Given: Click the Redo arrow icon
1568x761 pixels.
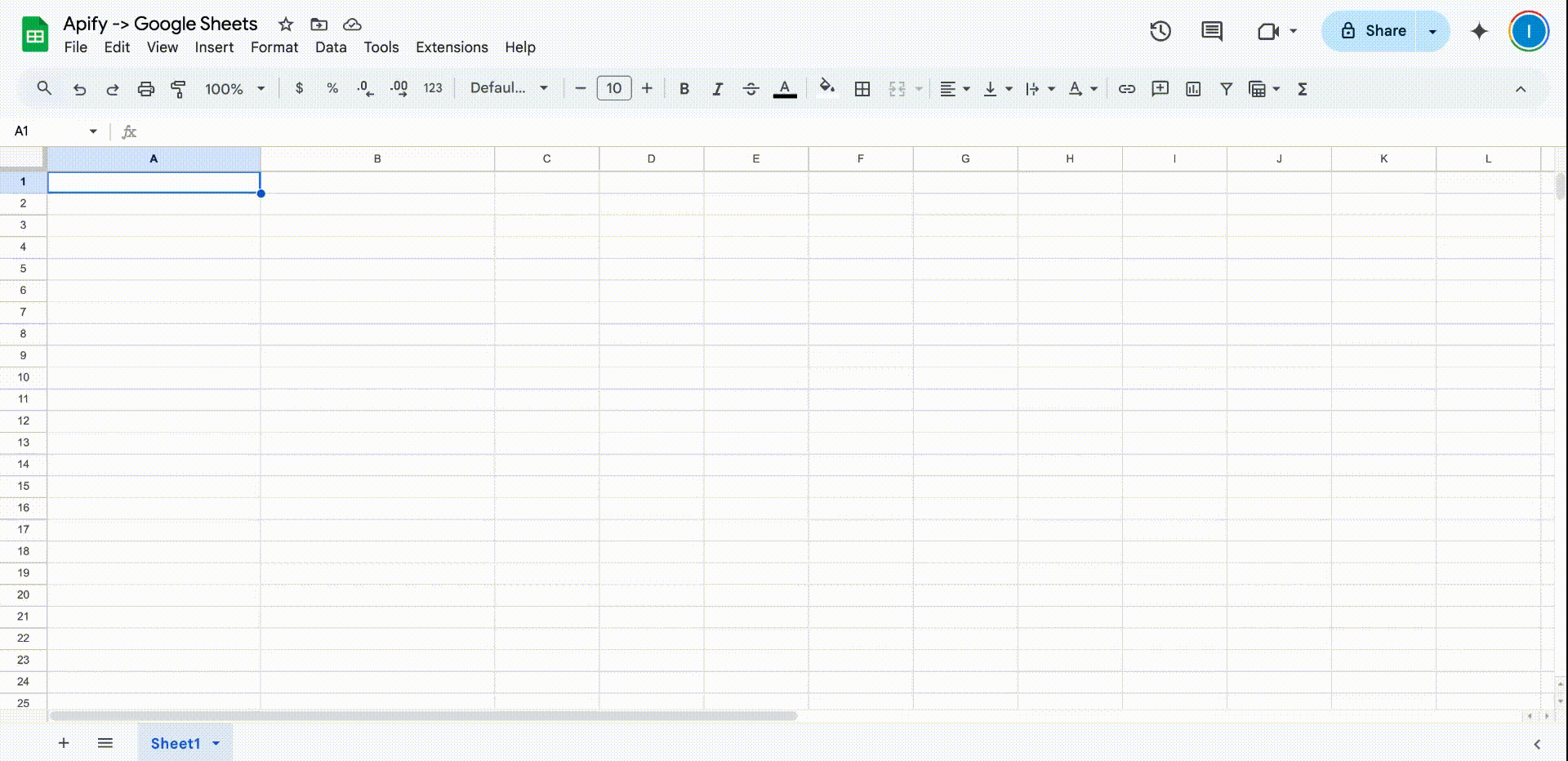Looking at the screenshot, I should click(x=113, y=89).
